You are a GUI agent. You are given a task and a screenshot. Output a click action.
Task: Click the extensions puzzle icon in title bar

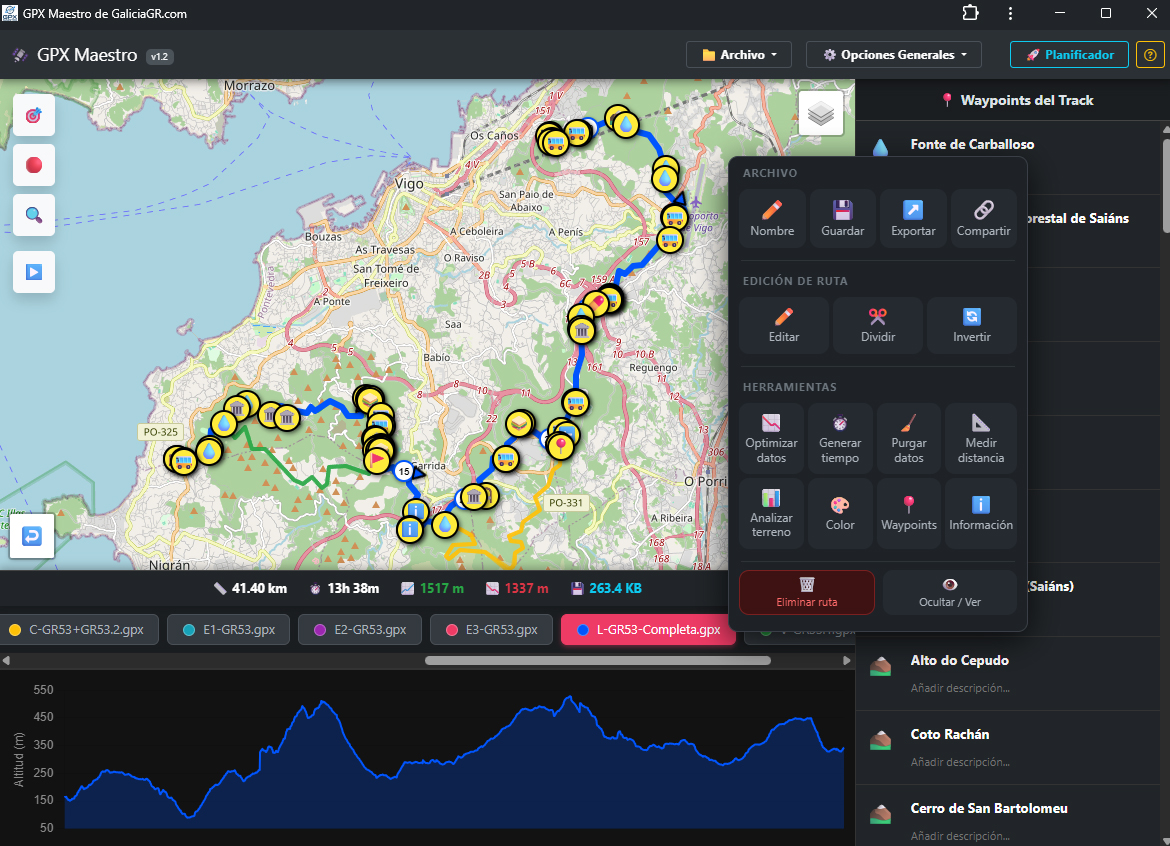click(970, 13)
